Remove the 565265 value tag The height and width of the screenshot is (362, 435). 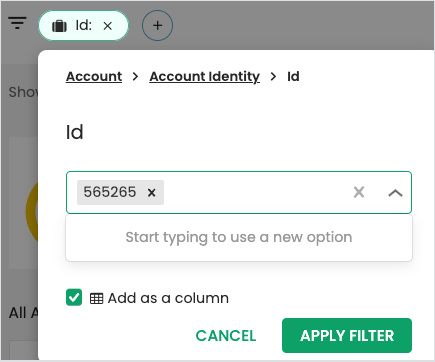pyautogui.click(x=152, y=192)
